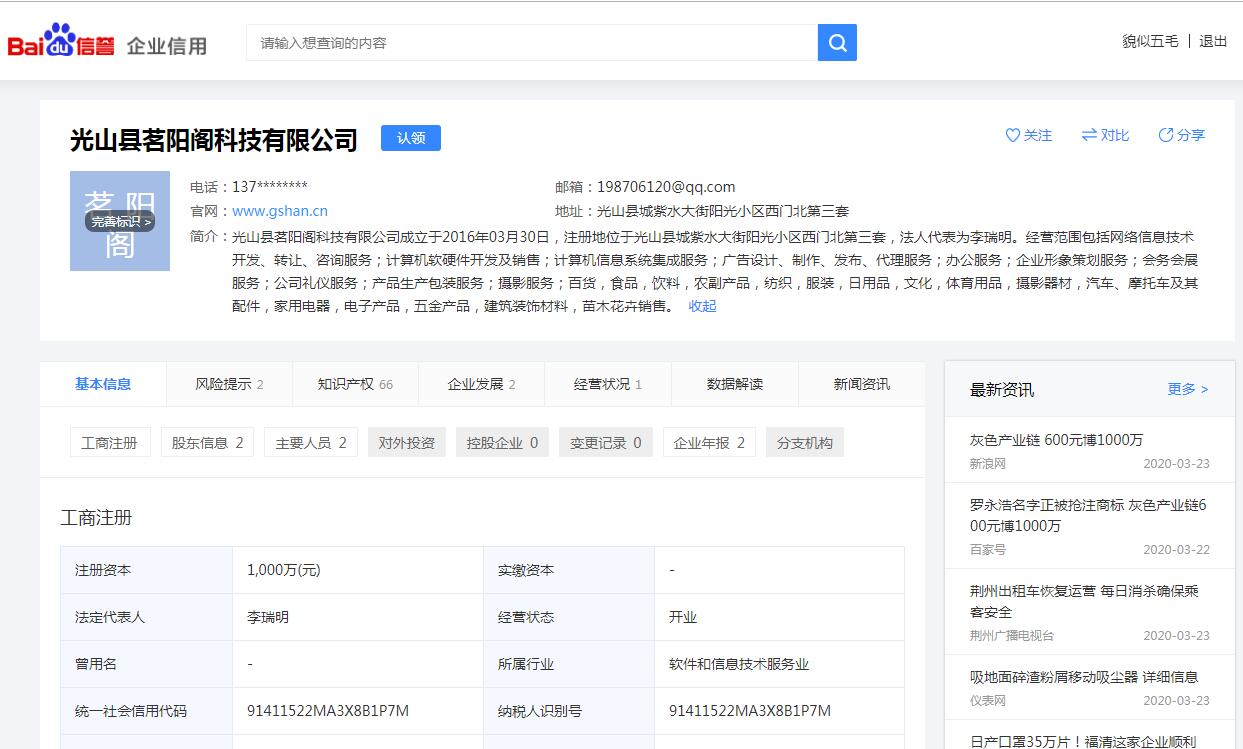Viewport: 1243px width, 749px height.
Task: Open the 知识产权 tab
Action: click(355, 384)
